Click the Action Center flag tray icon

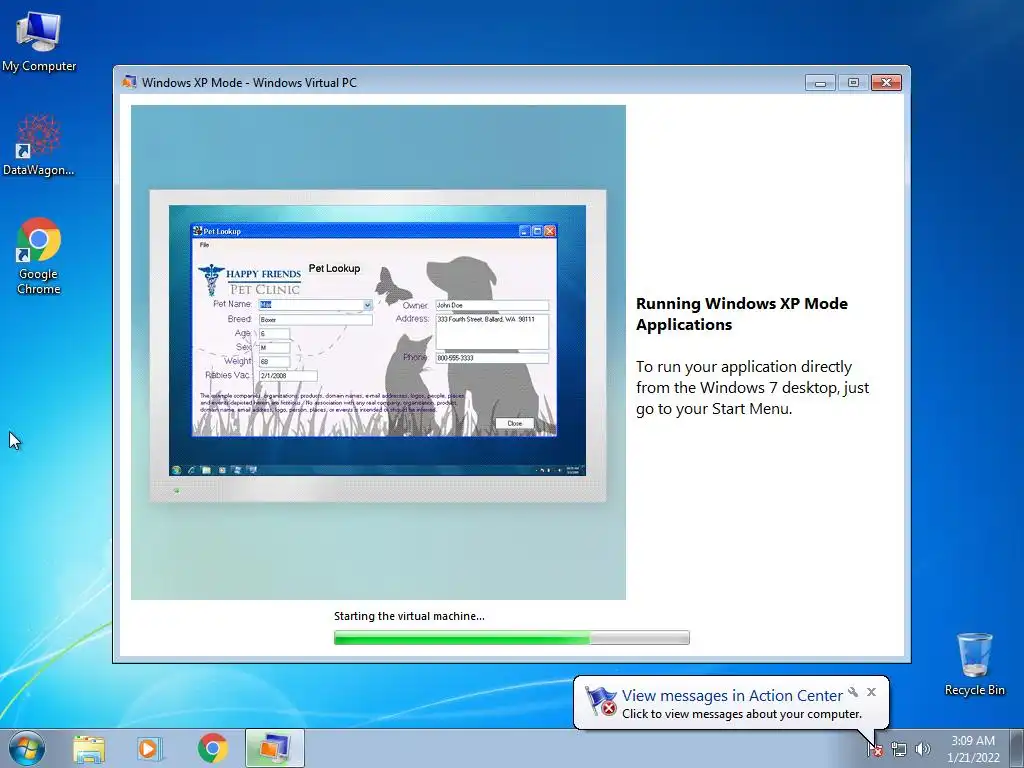(875, 750)
